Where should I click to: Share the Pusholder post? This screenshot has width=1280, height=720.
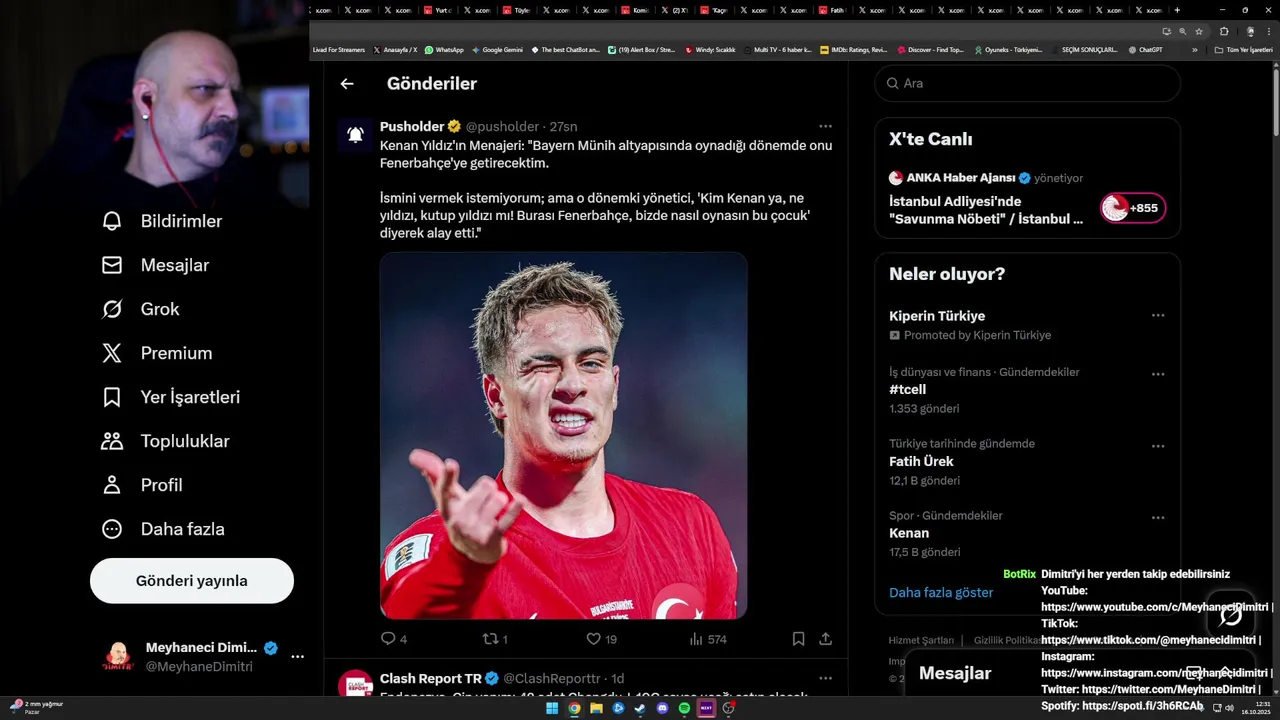pos(825,639)
